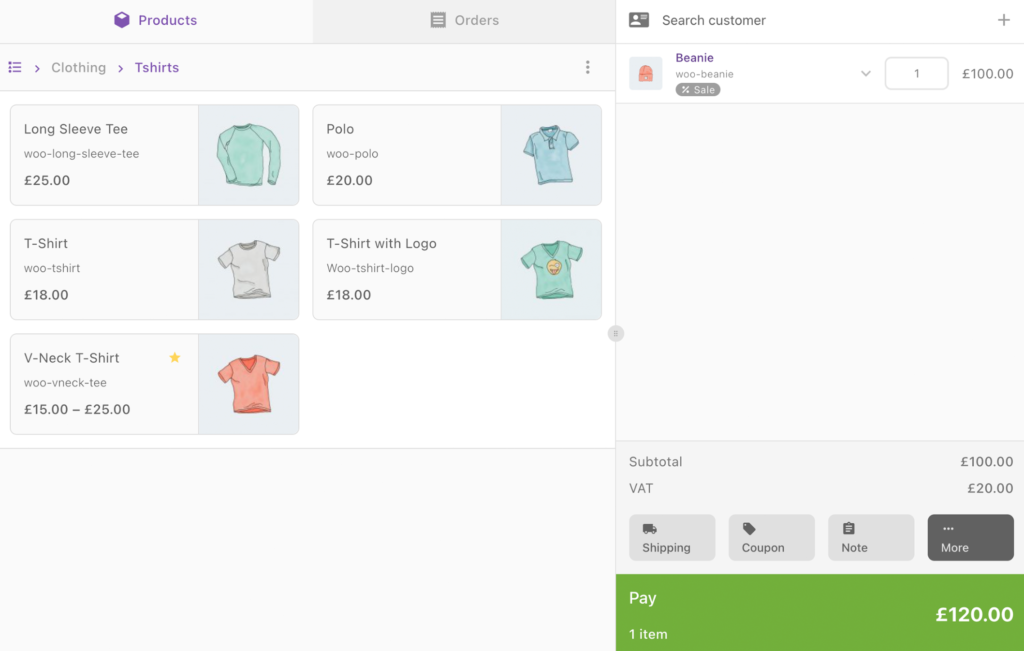Click the category list icon in breadcrumb
This screenshot has height=651, width=1024.
coord(15,67)
